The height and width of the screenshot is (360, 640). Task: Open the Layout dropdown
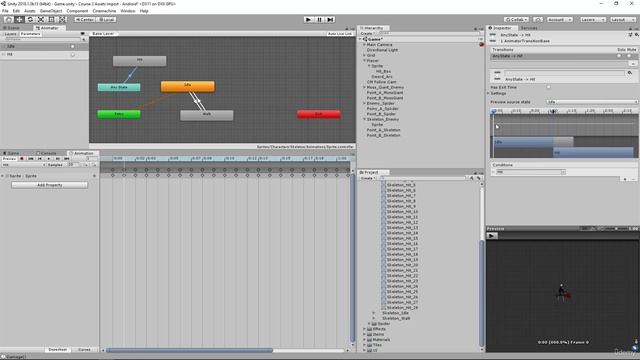pos(622,20)
